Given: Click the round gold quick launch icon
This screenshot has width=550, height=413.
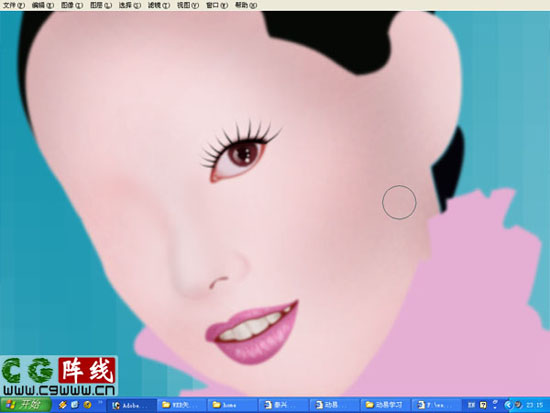Looking at the screenshot, I should [x=87, y=405].
